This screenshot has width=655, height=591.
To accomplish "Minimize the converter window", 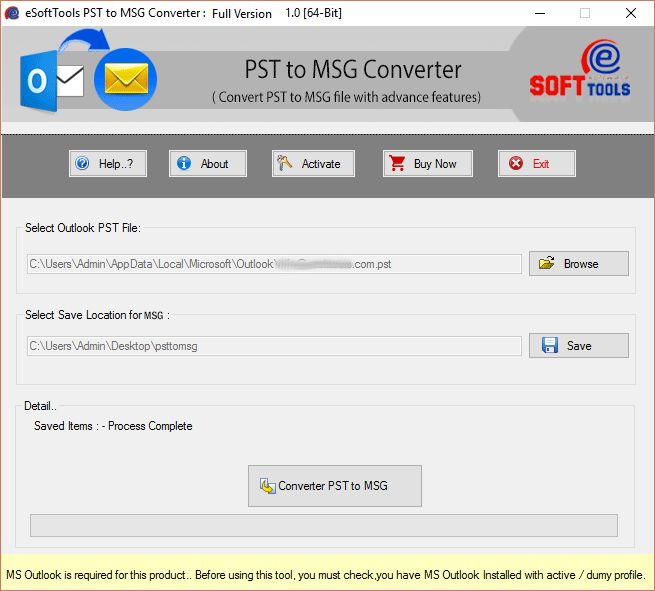I will (540, 13).
